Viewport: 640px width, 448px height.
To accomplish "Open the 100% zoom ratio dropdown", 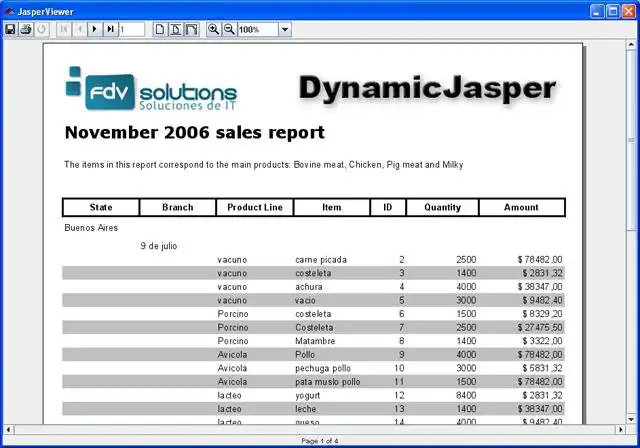I will [285, 29].
